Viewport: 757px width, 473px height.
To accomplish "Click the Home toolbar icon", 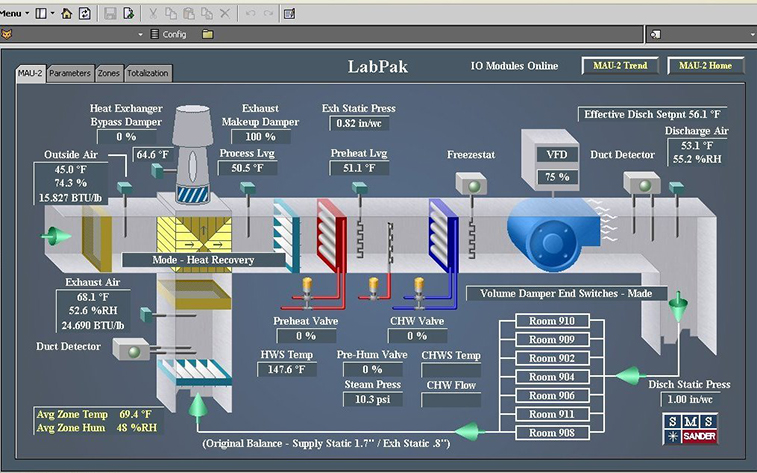I will (x=67, y=14).
